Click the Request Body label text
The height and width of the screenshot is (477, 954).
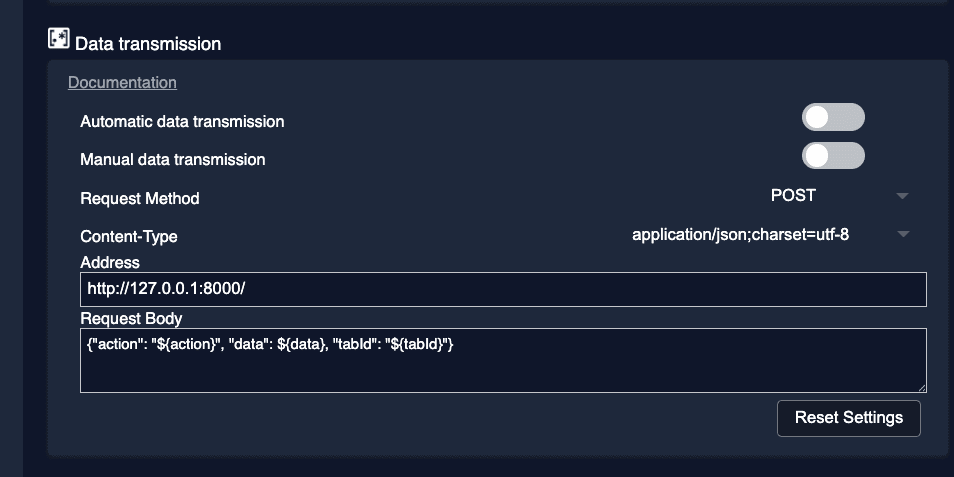pos(131,318)
